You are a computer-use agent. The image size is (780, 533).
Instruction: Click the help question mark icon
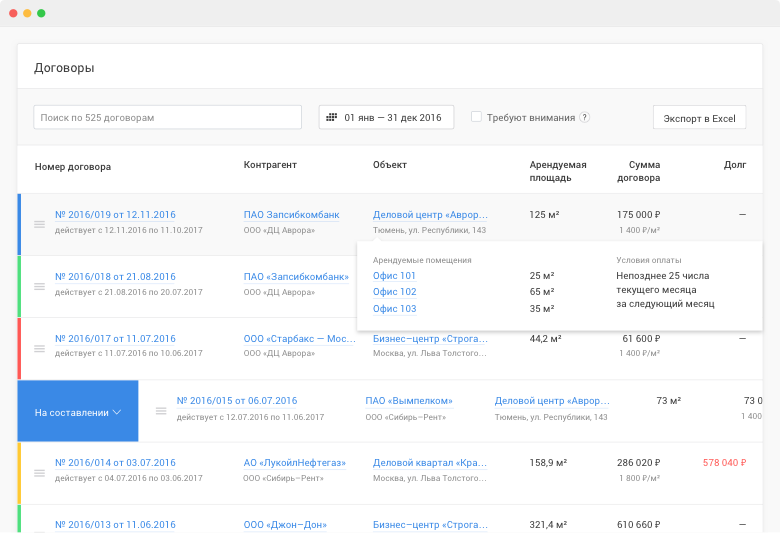(585, 117)
